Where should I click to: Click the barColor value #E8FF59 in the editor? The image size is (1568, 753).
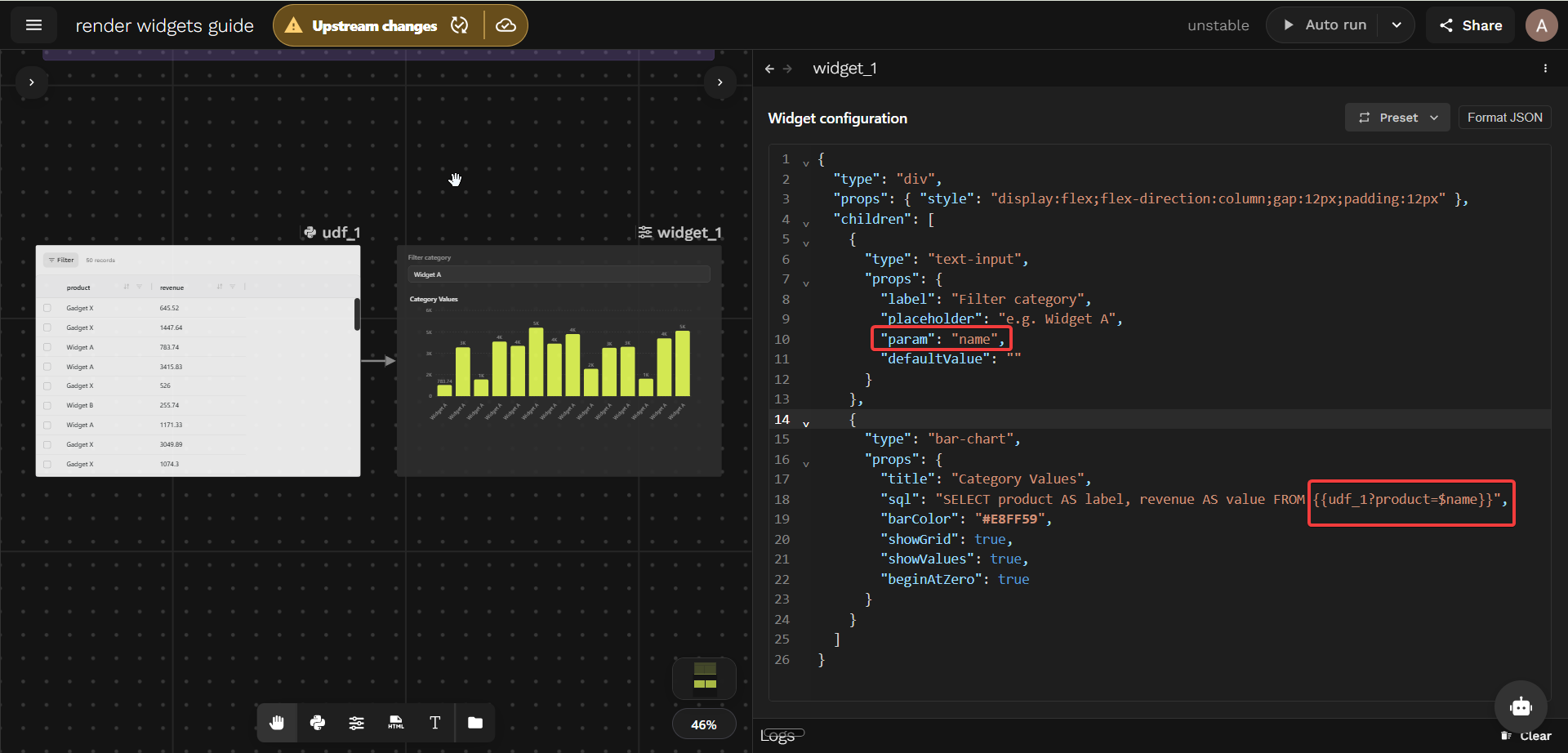click(1009, 519)
